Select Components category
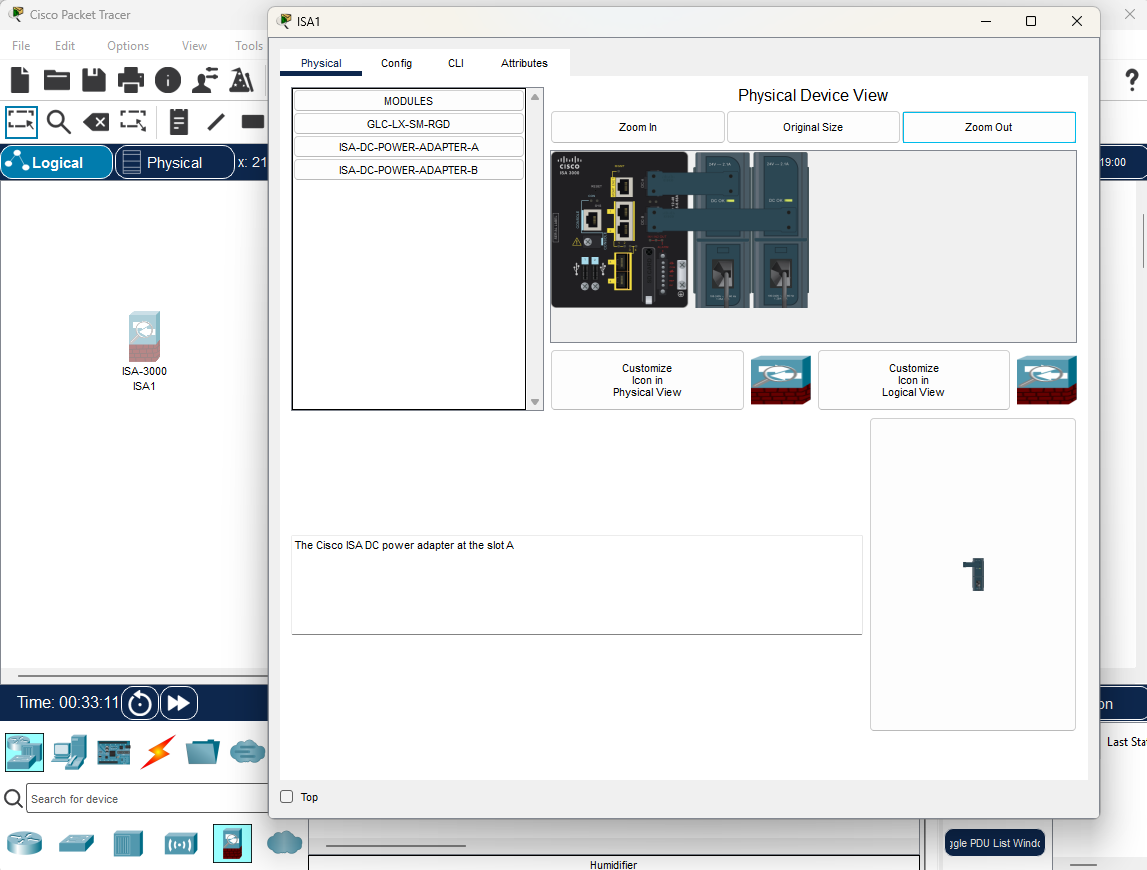 point(113,752)
